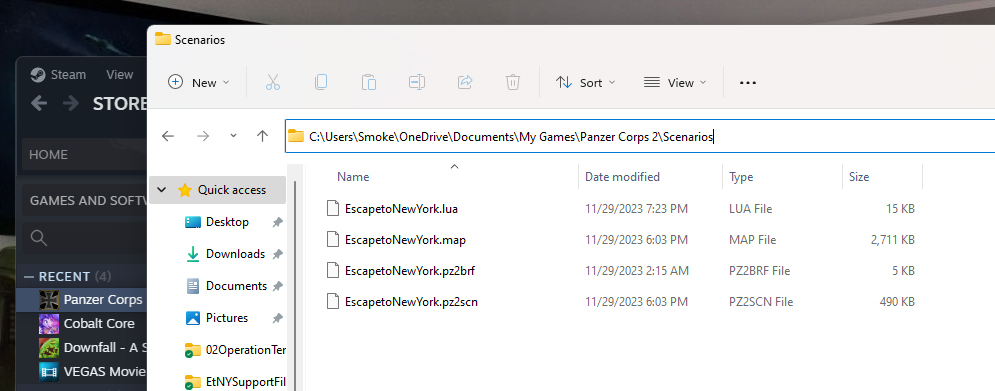Sort by Type column header

[741, 176]
